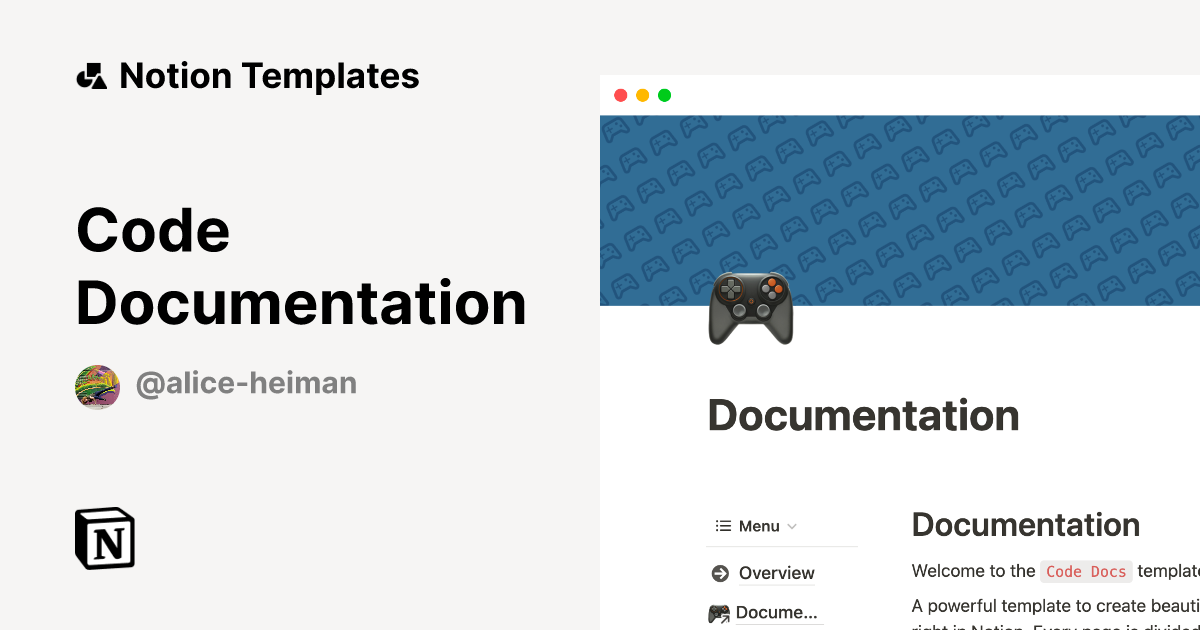
Task: Click the Notion logo at bottom left
Action: point(104,538)
